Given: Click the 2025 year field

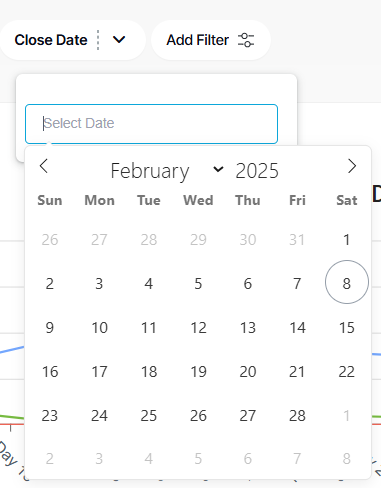Looking at the screenshot, I should [x=257, y=171].
